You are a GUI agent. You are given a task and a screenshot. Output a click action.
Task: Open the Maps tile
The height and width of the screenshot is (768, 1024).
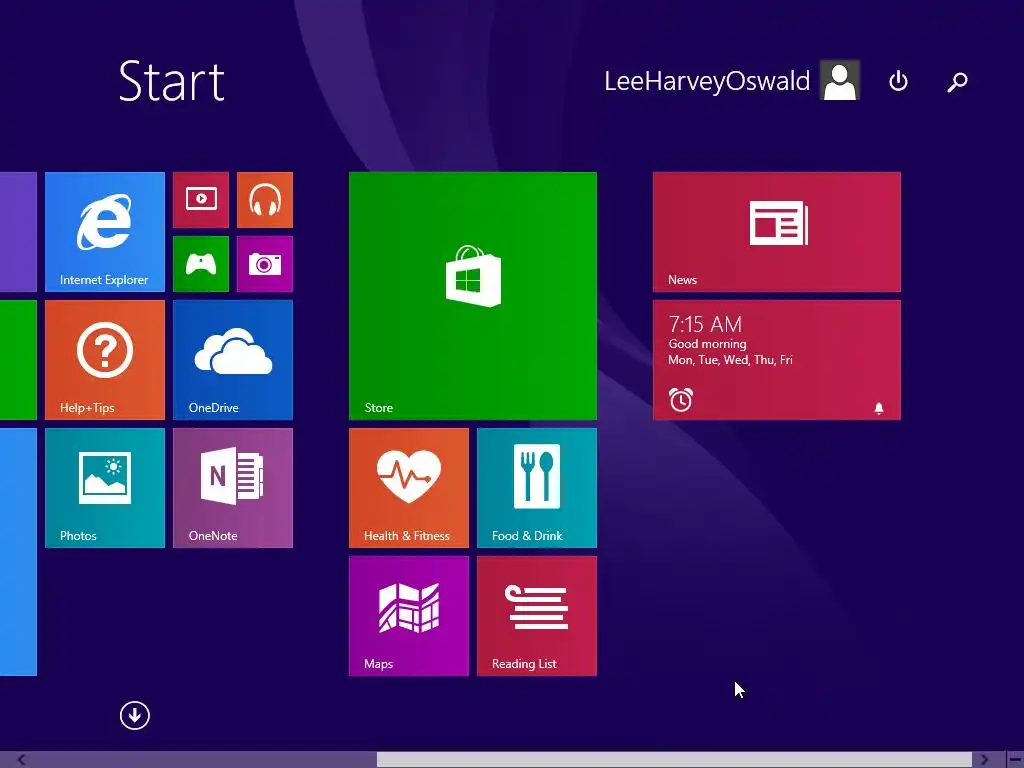point(409,616)
